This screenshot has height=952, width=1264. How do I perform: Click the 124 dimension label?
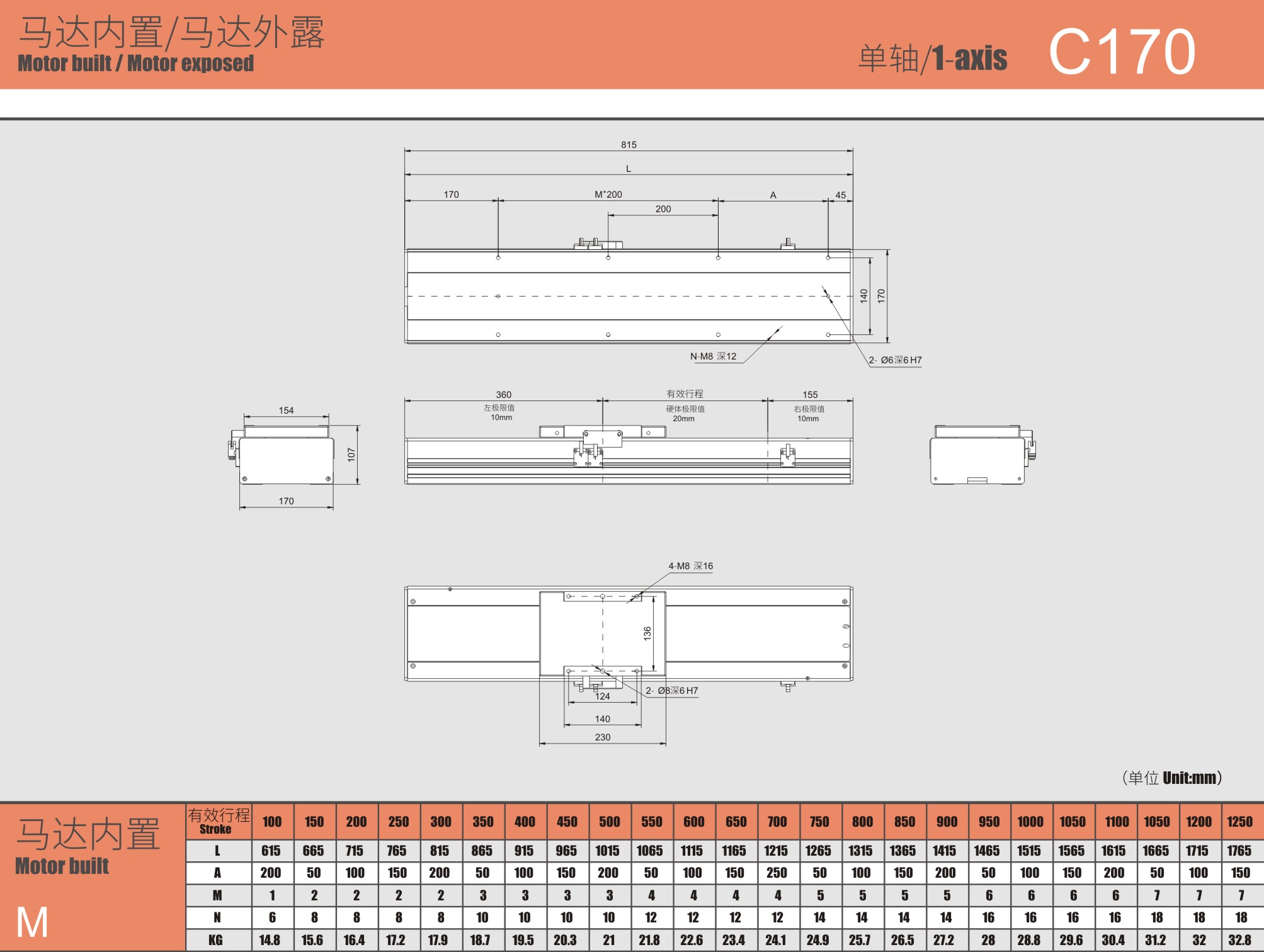pyautogui.click(x=603, y=696)
